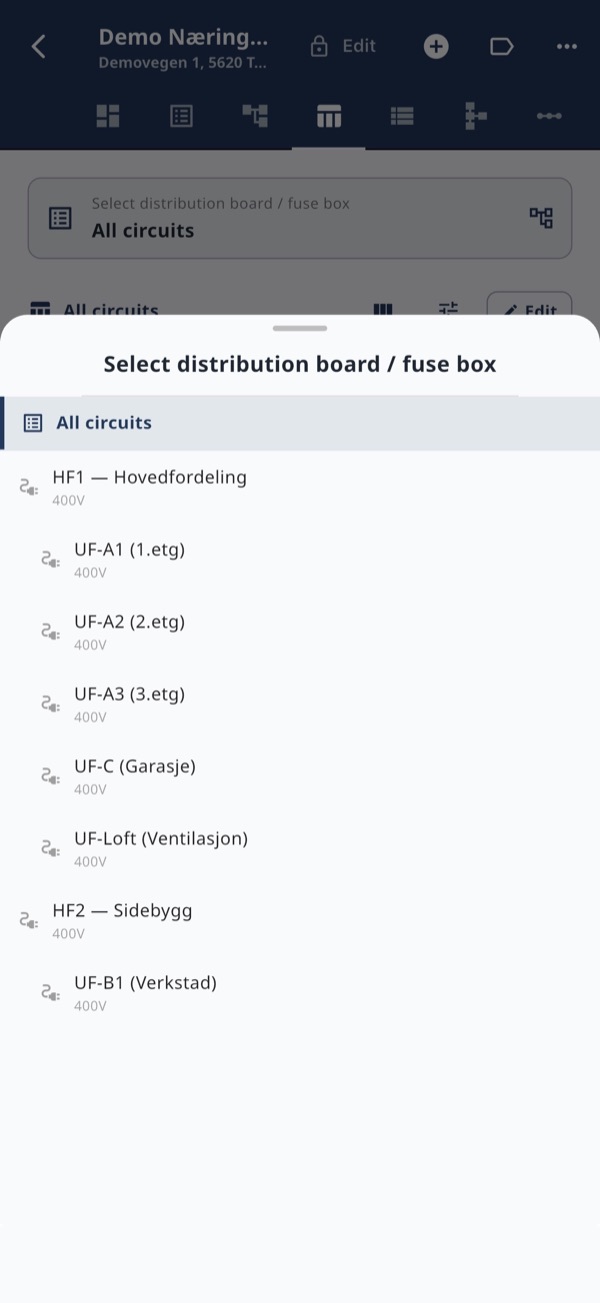Image resolution: width=600 pixels, height=1303 pixels.
Task: Toggle the column layout icon
Action: (x=382, y=309)
